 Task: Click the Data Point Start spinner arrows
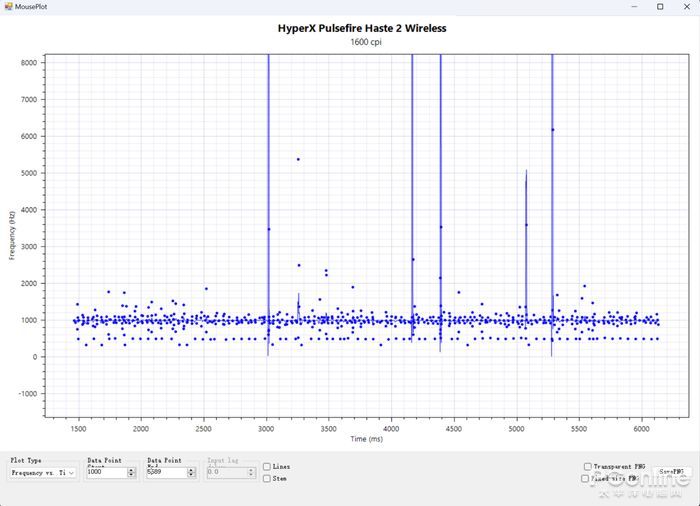131,472
